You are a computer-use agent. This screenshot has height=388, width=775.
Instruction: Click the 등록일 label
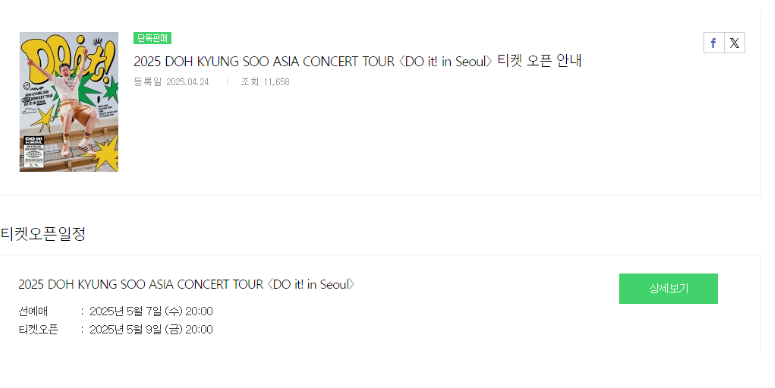tap(147, 82)
